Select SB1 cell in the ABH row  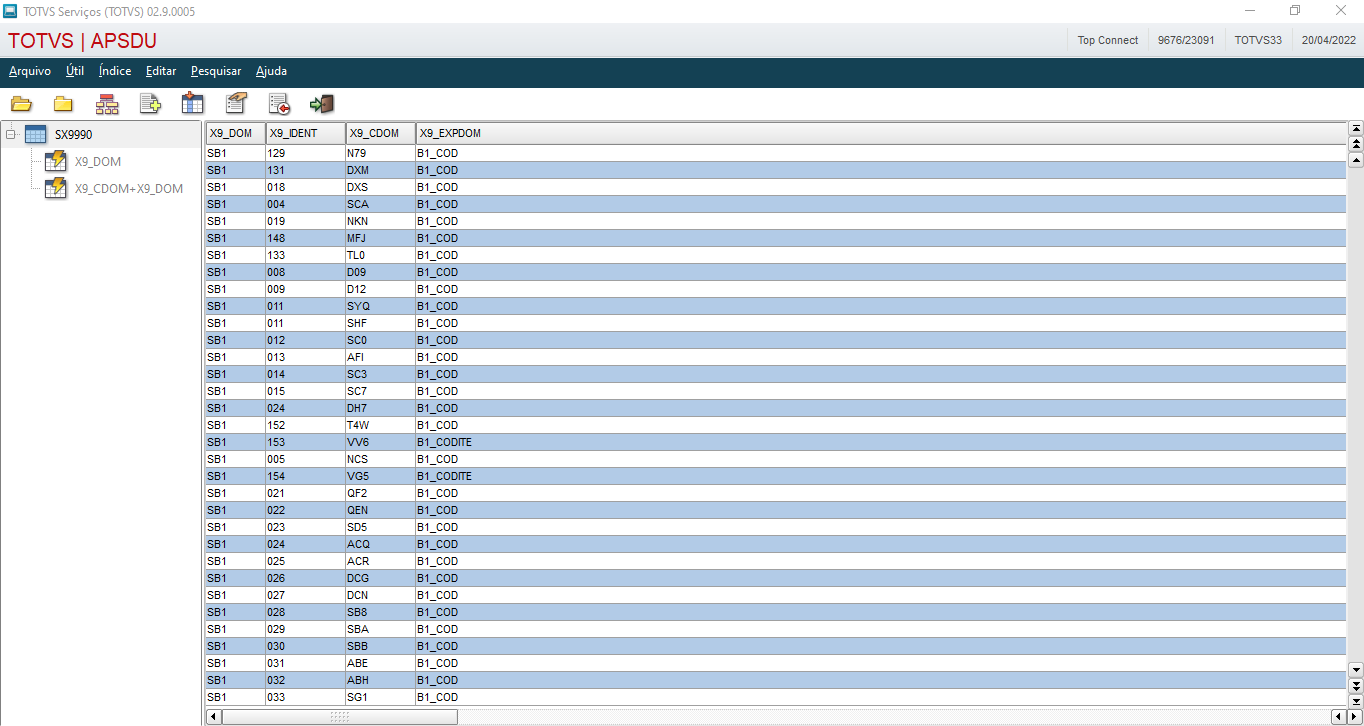(x=235, y=680)
